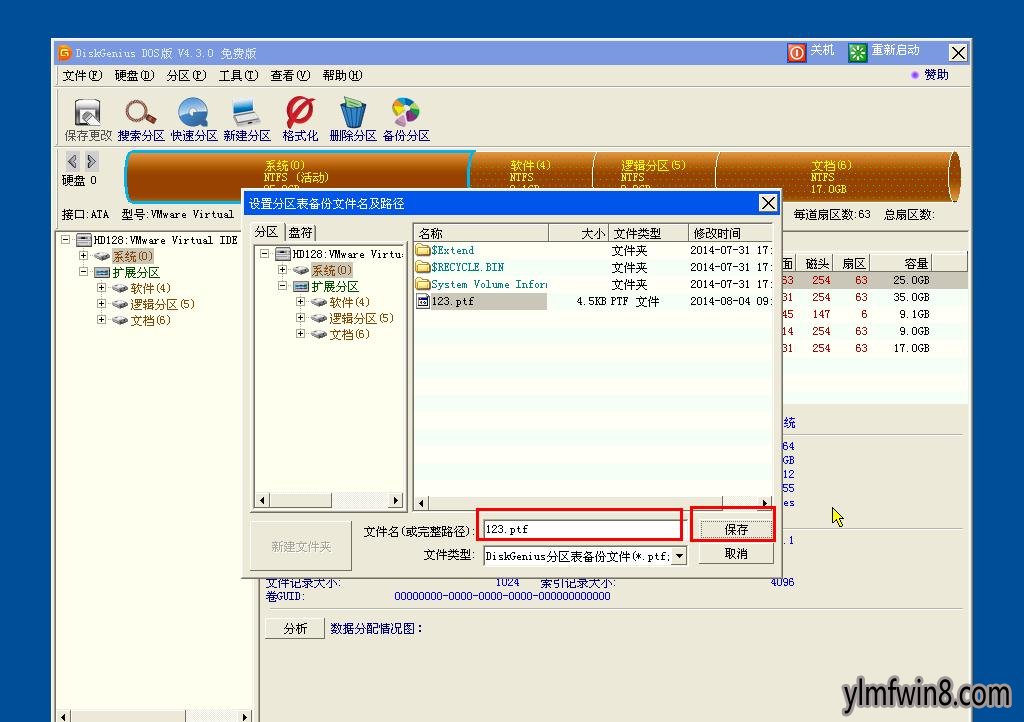Screen dimensions: 1024x722
Task: Click the 新建文件夹 new folder button
Action: pos(301,546)
